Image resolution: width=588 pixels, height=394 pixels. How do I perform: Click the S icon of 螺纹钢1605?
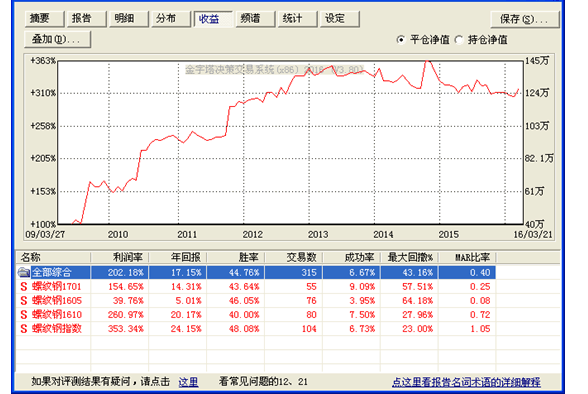(24, 301)
